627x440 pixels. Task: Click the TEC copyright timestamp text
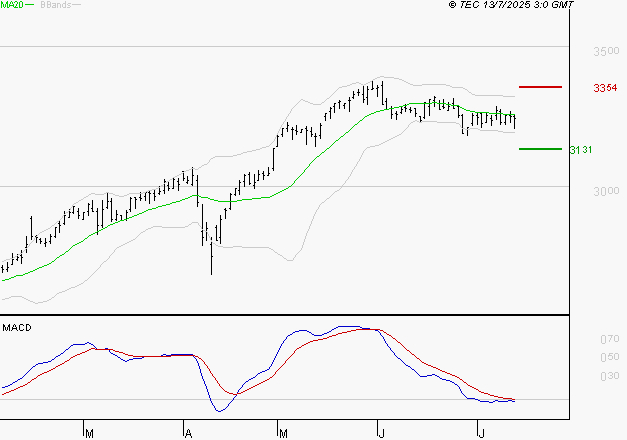511,4
